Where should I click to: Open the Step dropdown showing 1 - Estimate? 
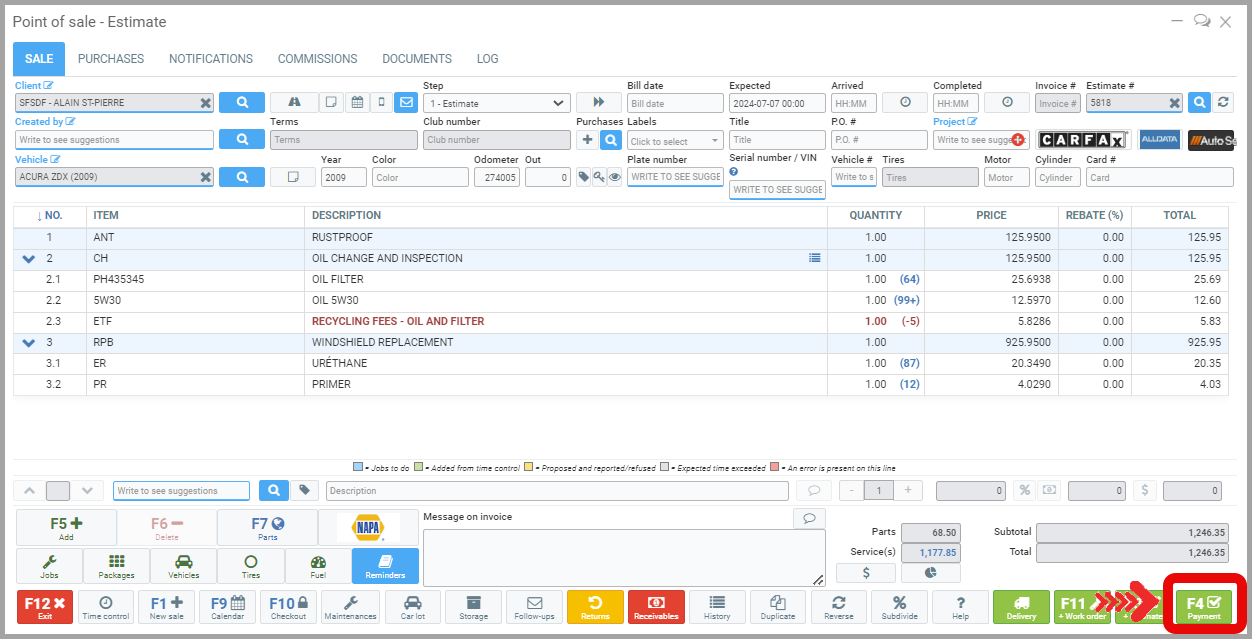pyautogui.click(x=496, y=103)
